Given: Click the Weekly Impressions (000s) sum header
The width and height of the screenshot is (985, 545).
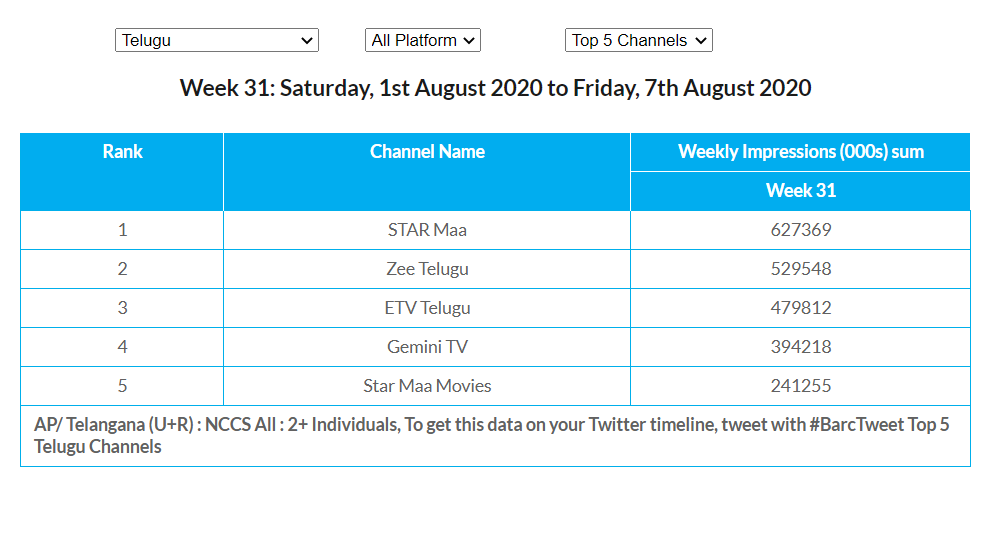Looking at the screenshot, I should coord(800,152).
